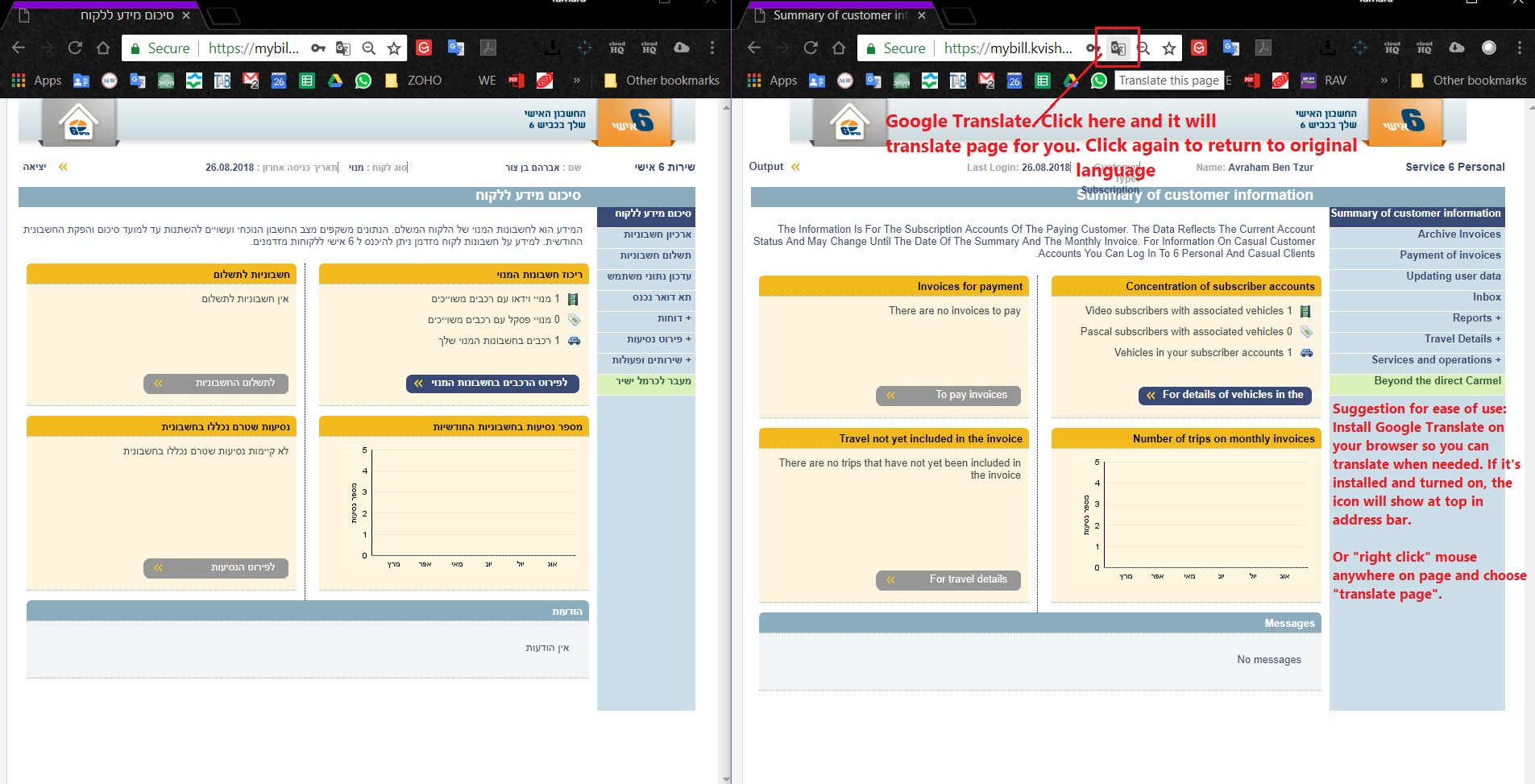Click the Hebrew 'לפירוט הנסיעות' gray button
This screenshot has width=1535, height=784.
[216, 568]
